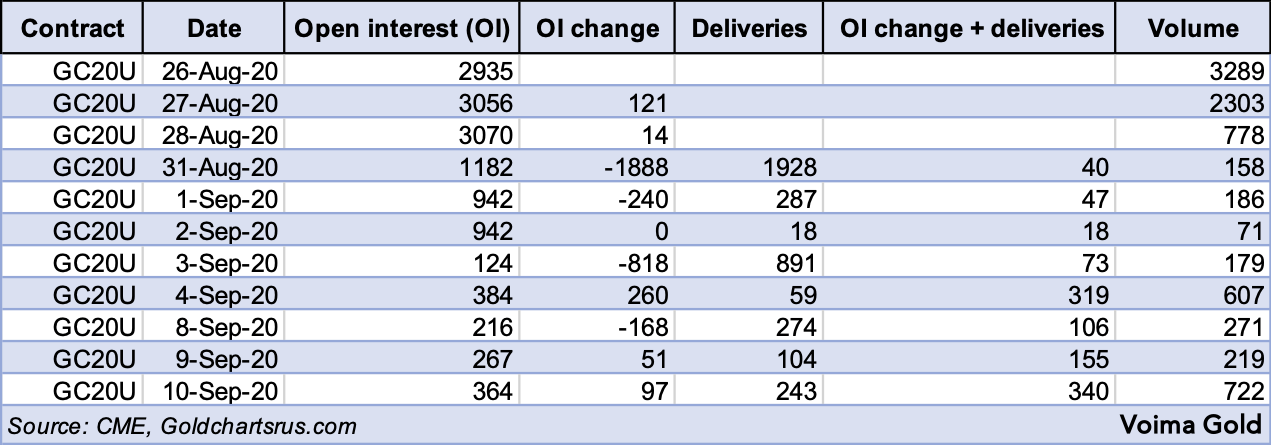The width and height of the screenshot is (1271, 445).
Task: Select the Volume column header
Action: (1192, 28)
